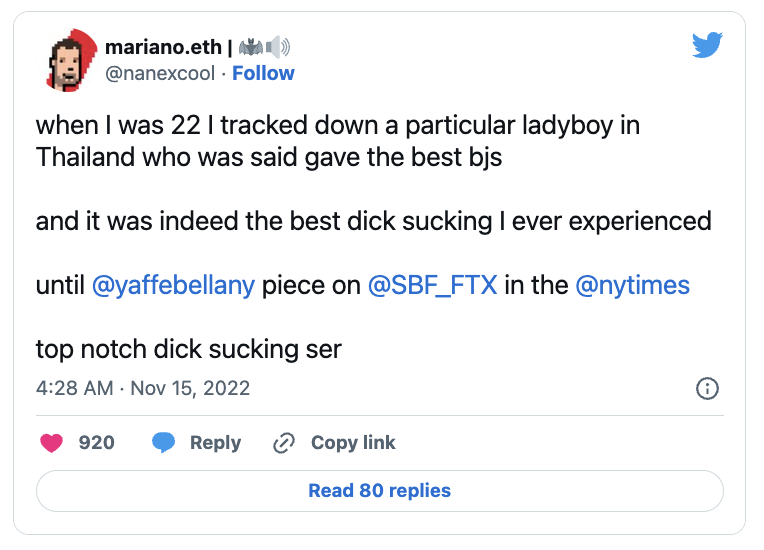Open the @SBF_FTX mention
This screenshot has width=764, height=550.
[432, 285]
